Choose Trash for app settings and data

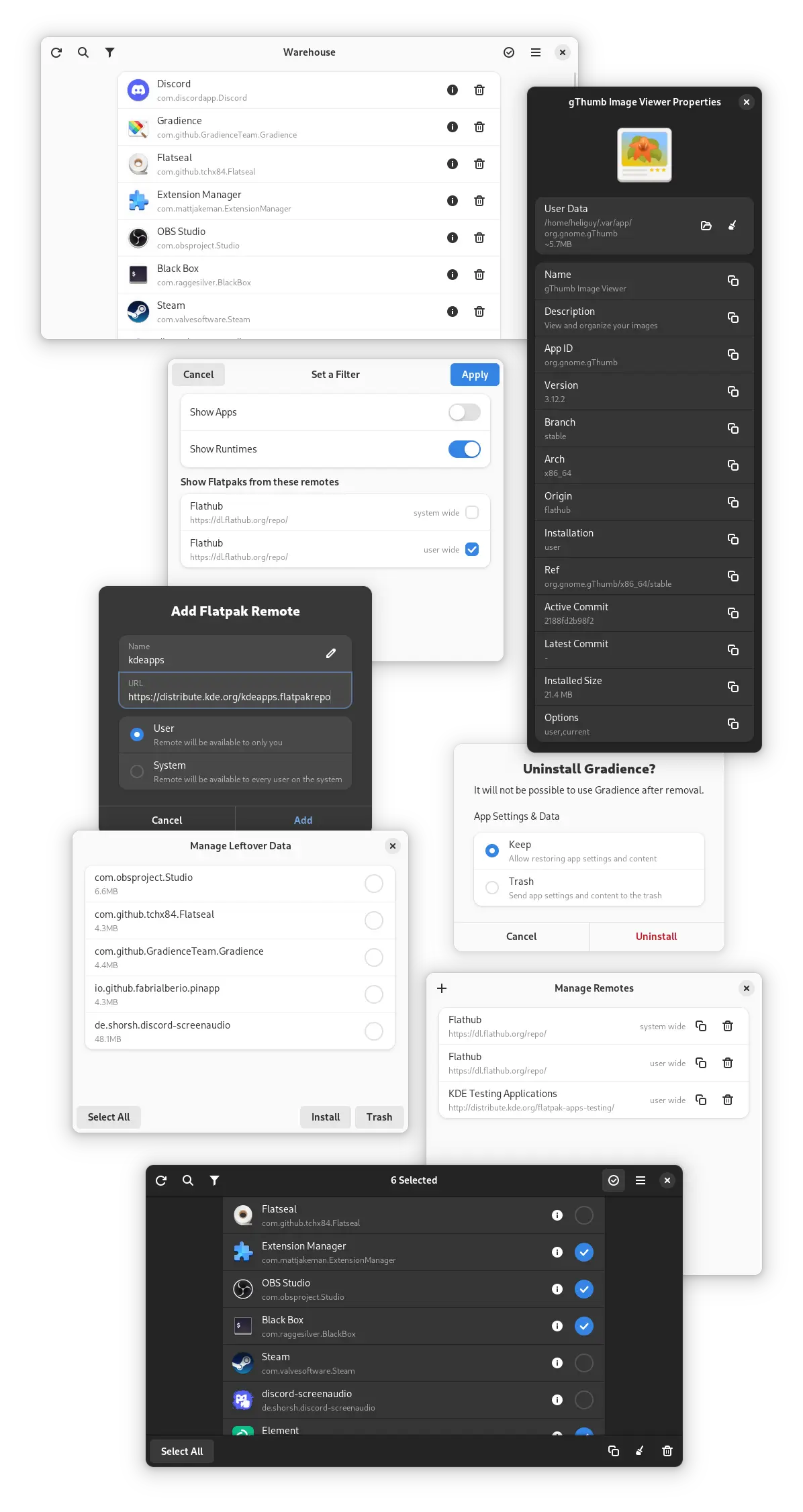492,888
